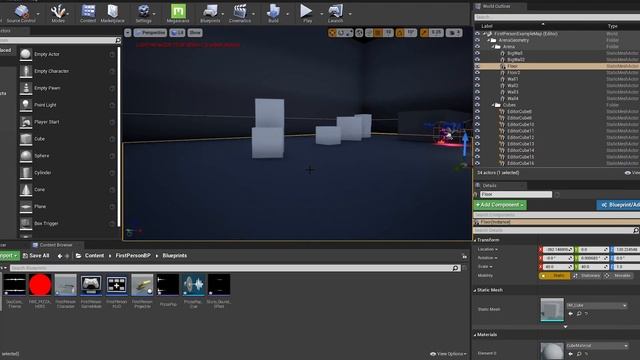Click Save All in Content Browser
The image size is (640, 360).
pos(36,256)
